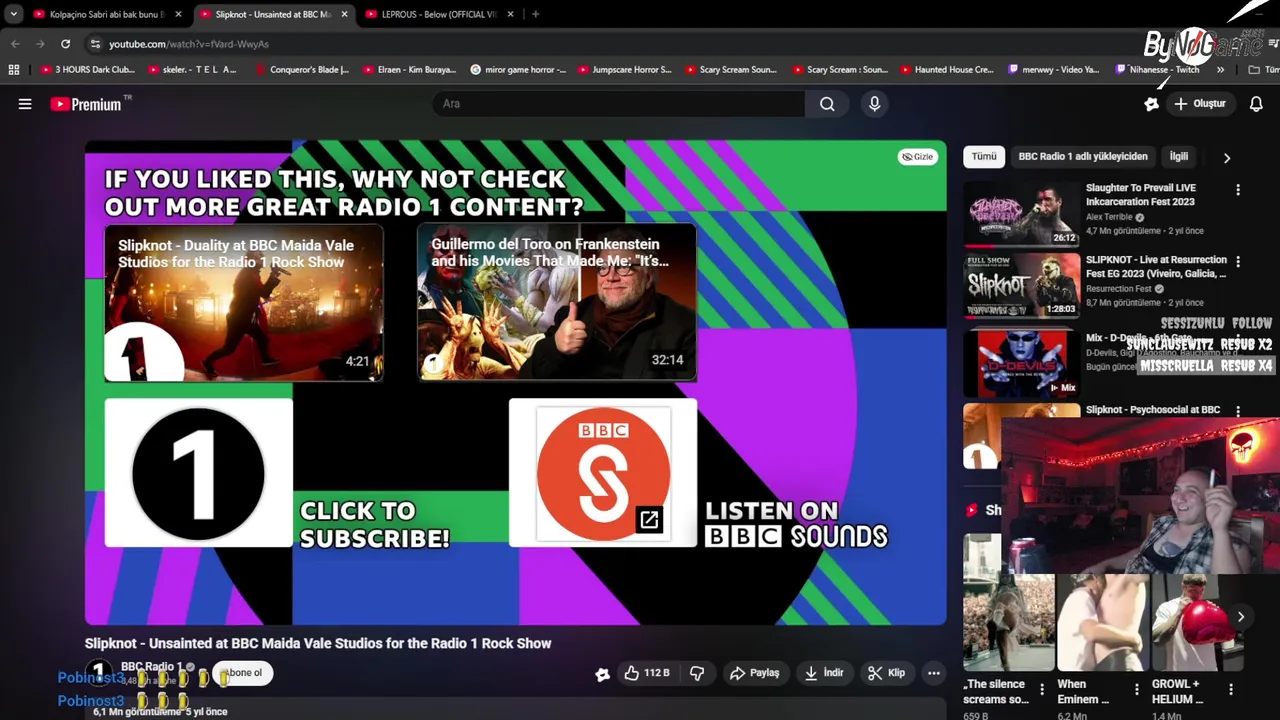Open the Slipknot - Psychosocial at BBC title
This screenshot has height=720, width=1280.
1153,410
